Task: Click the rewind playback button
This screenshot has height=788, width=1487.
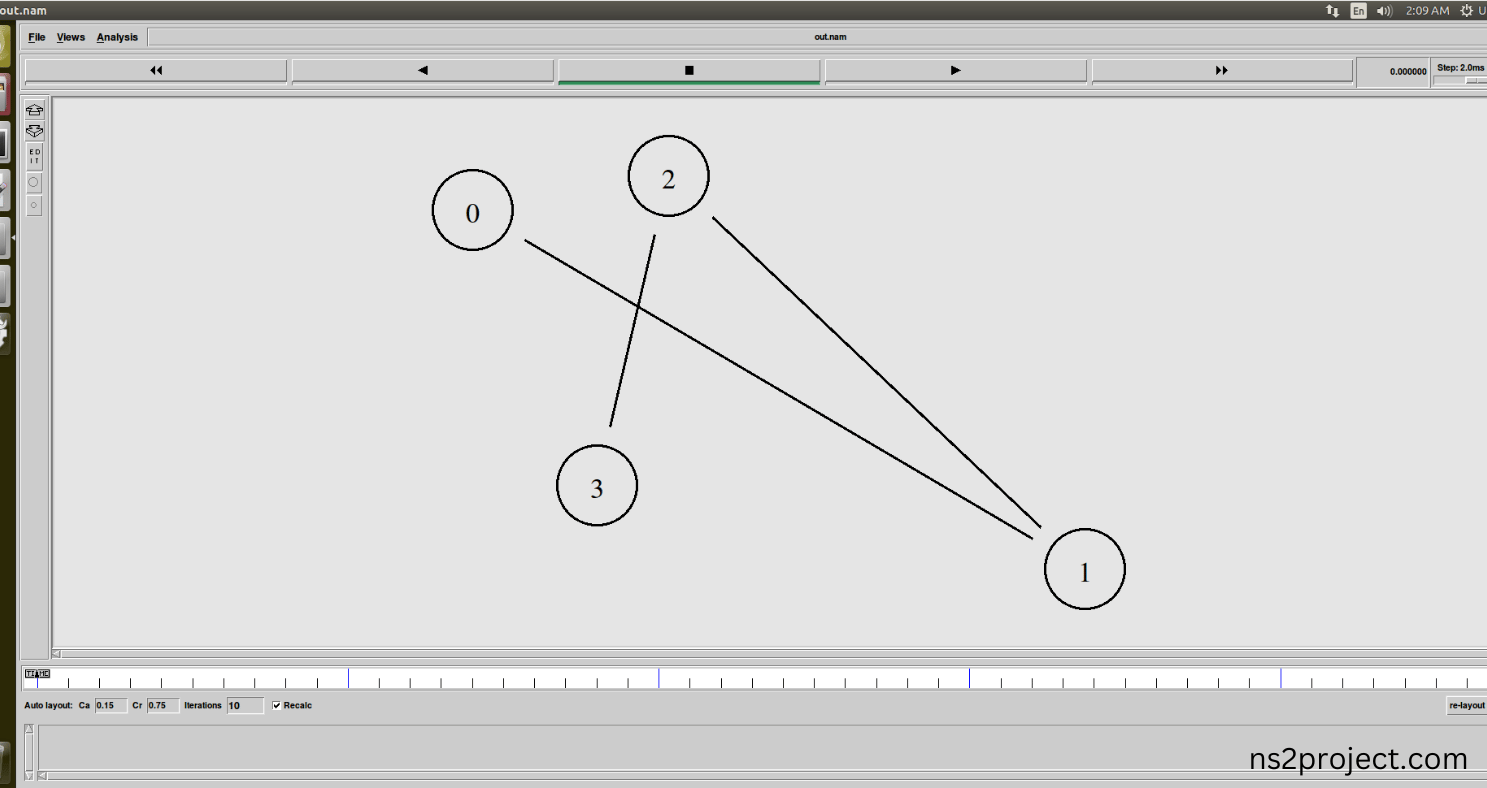Action: [x=156, y=71]
